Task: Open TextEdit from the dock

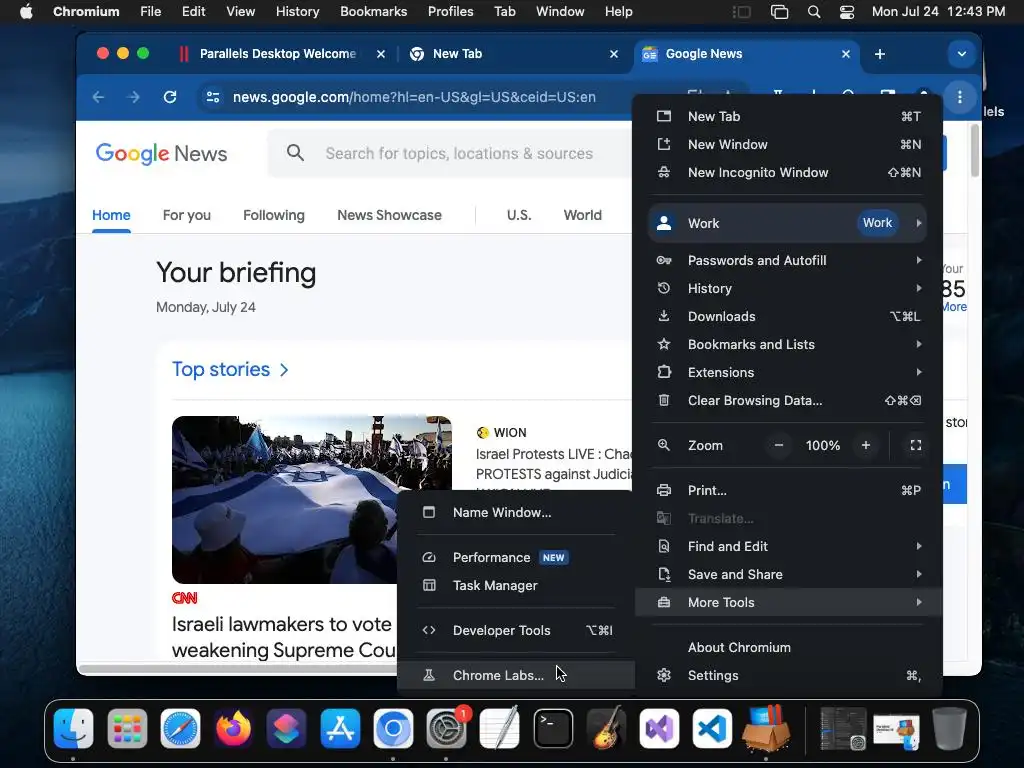Action: (500, 728)
